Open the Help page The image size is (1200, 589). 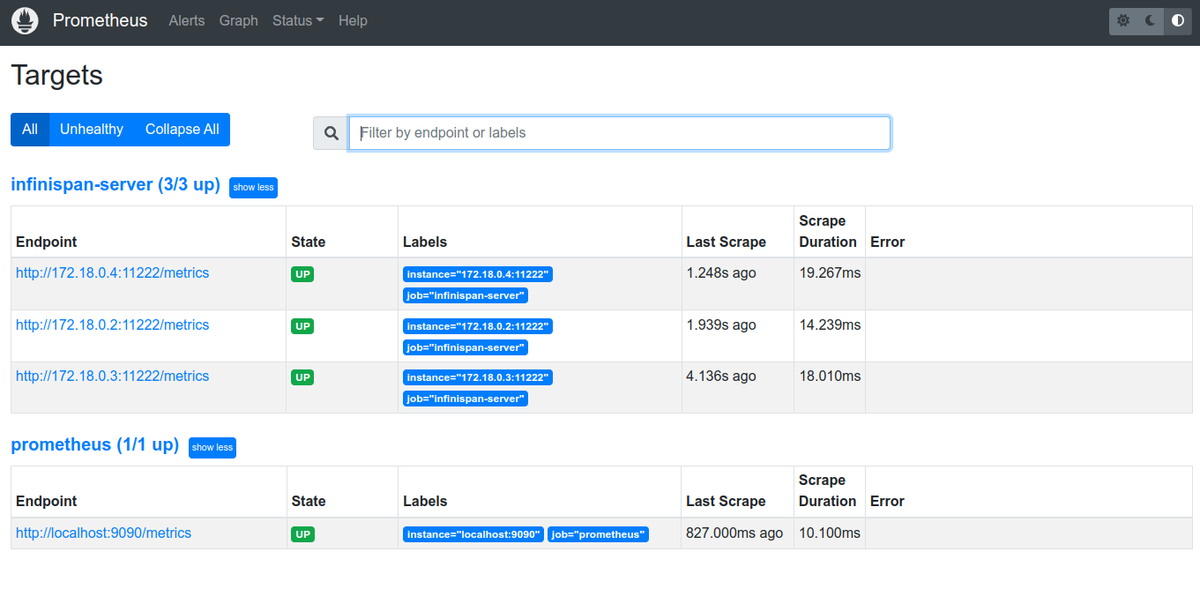(x=352, y=20)
